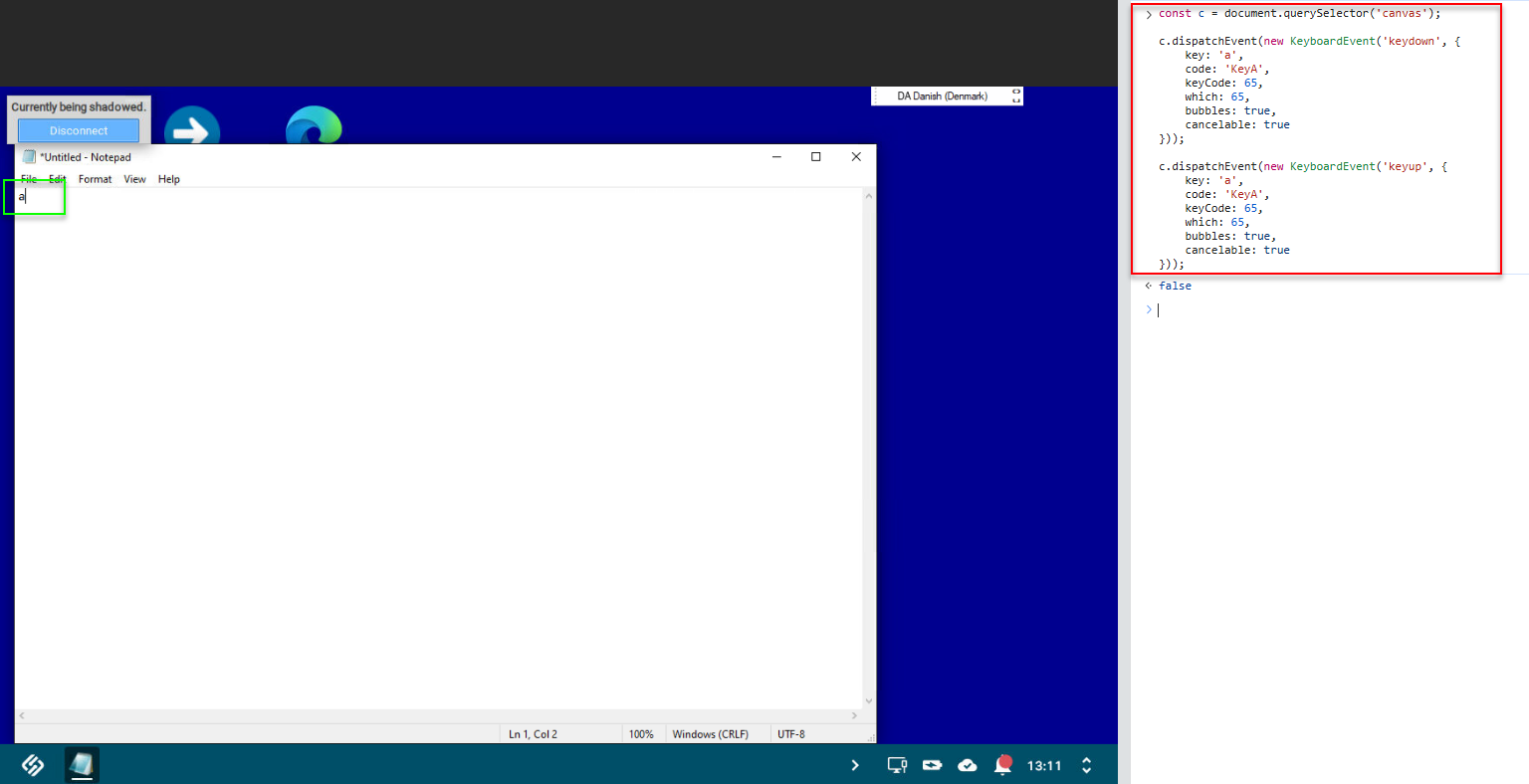This screenshot has height=784, width=1529.
Task: Click into the DevTools console input prompt
Action: (1334, 309)
